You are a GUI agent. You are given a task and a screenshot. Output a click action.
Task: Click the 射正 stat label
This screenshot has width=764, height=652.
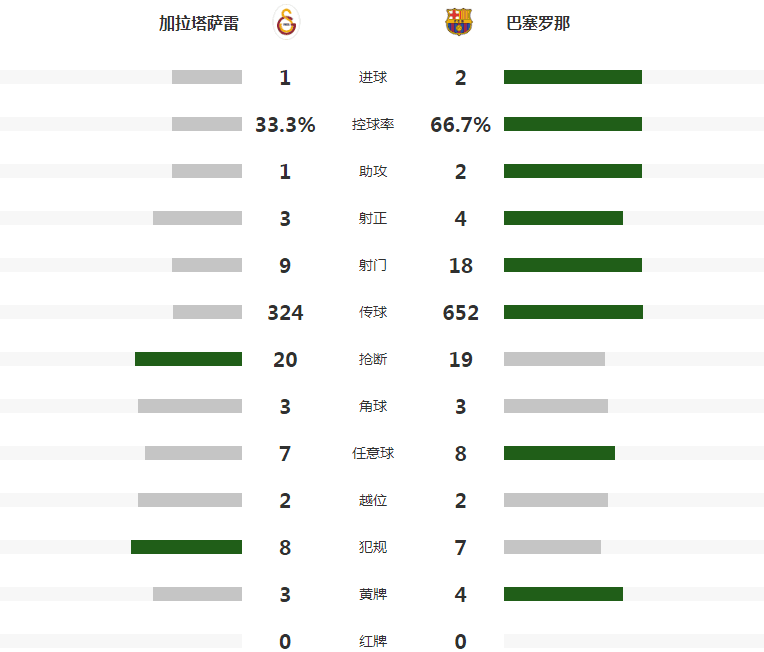click(373, 218)
